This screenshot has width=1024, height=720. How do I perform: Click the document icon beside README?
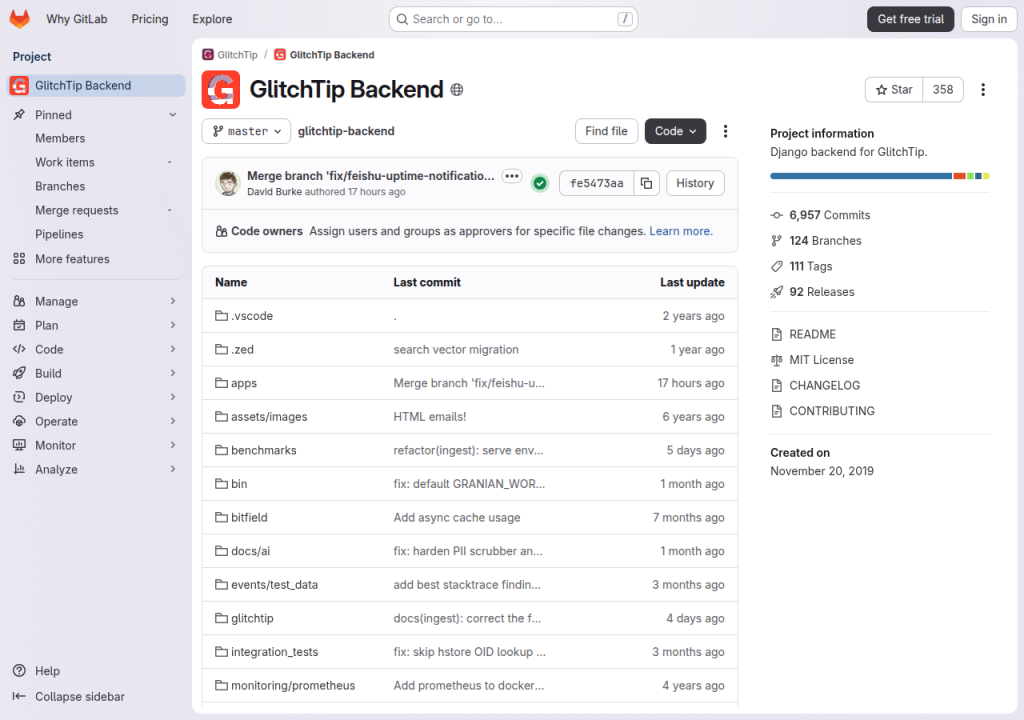point(776,335)
